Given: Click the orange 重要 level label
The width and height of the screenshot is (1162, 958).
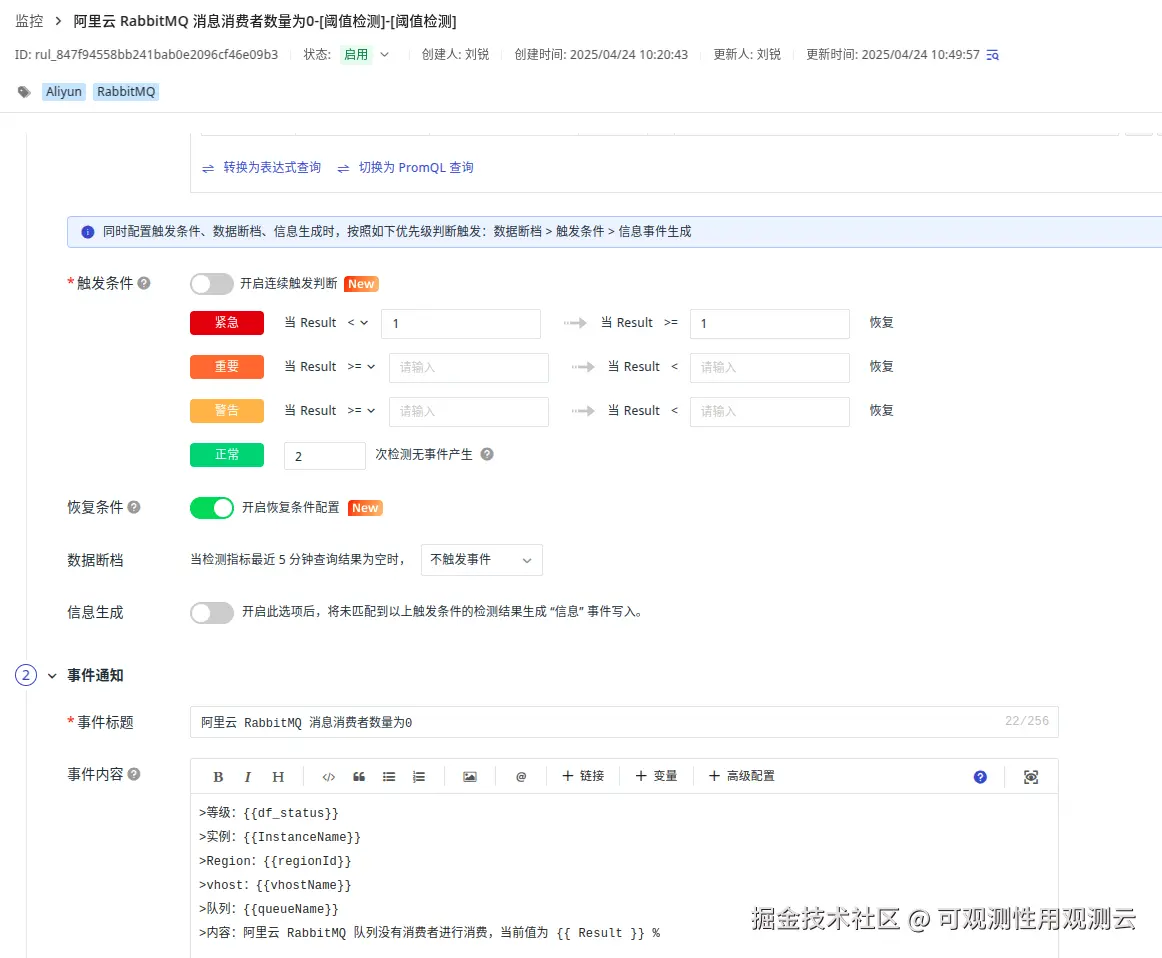Looking at the screenshot, I should click(x=227, y=367).
